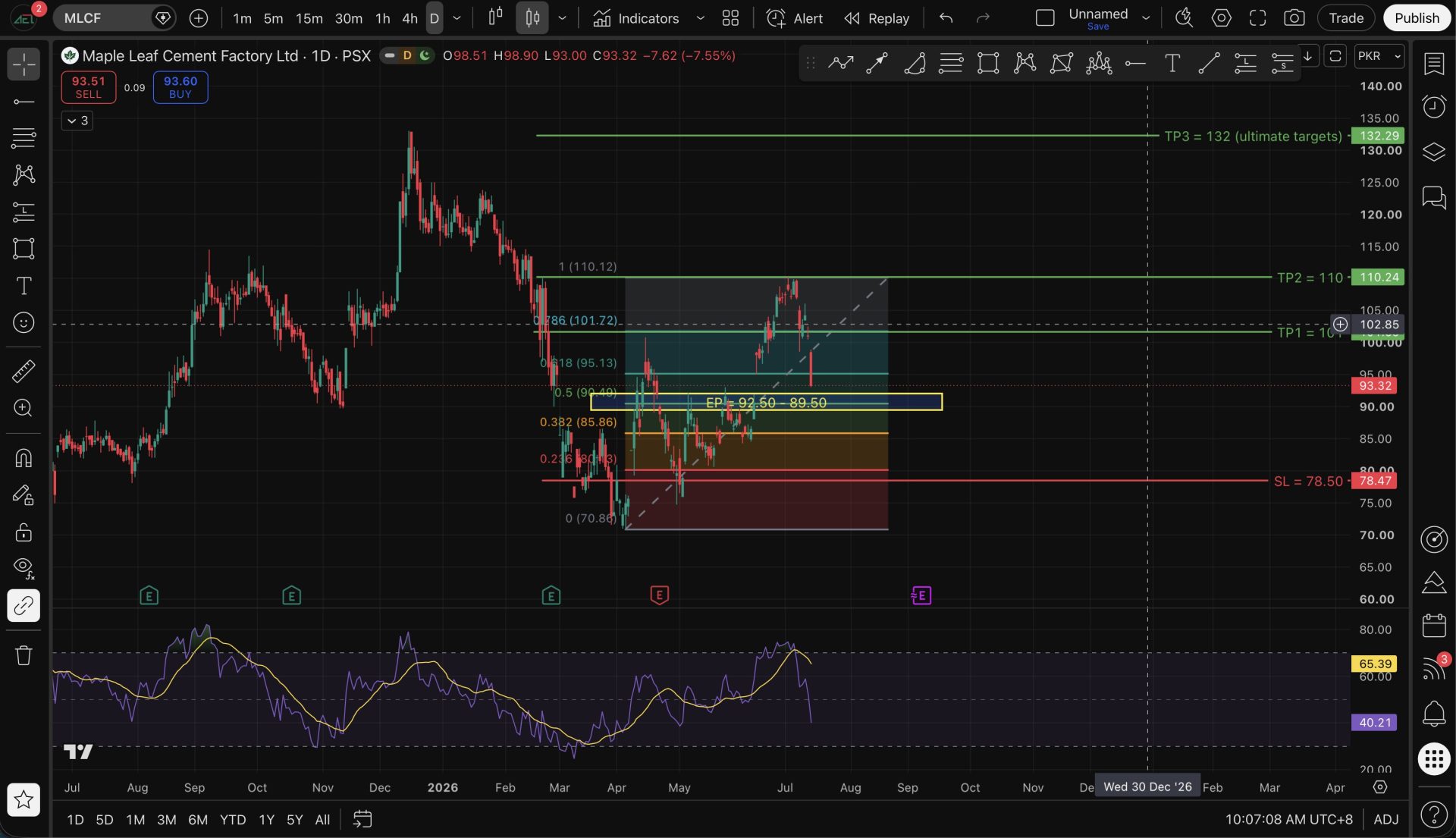Start bar Replay mode
Viewport: 1456px width, 838px height.
(877, 18)
